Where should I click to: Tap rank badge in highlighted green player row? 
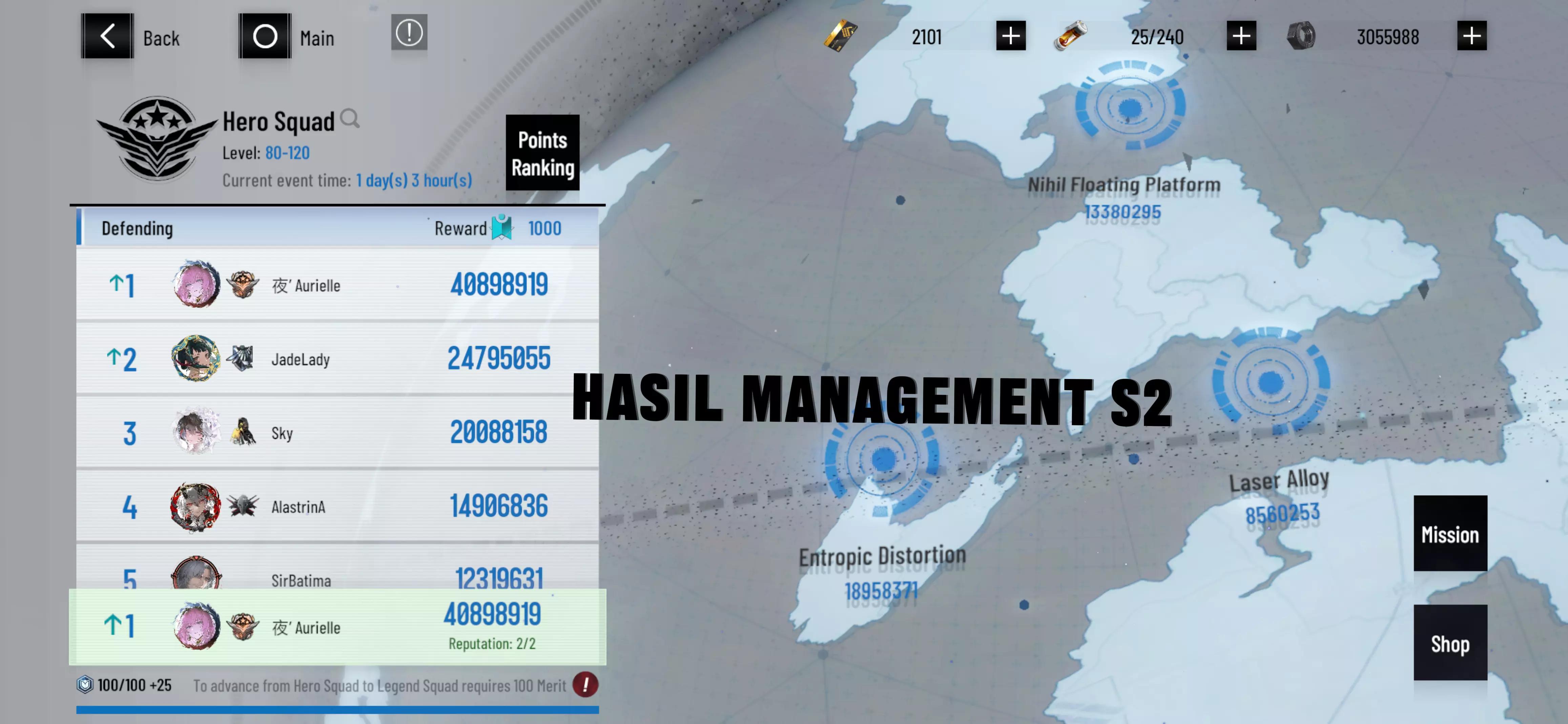pos(243,627)
